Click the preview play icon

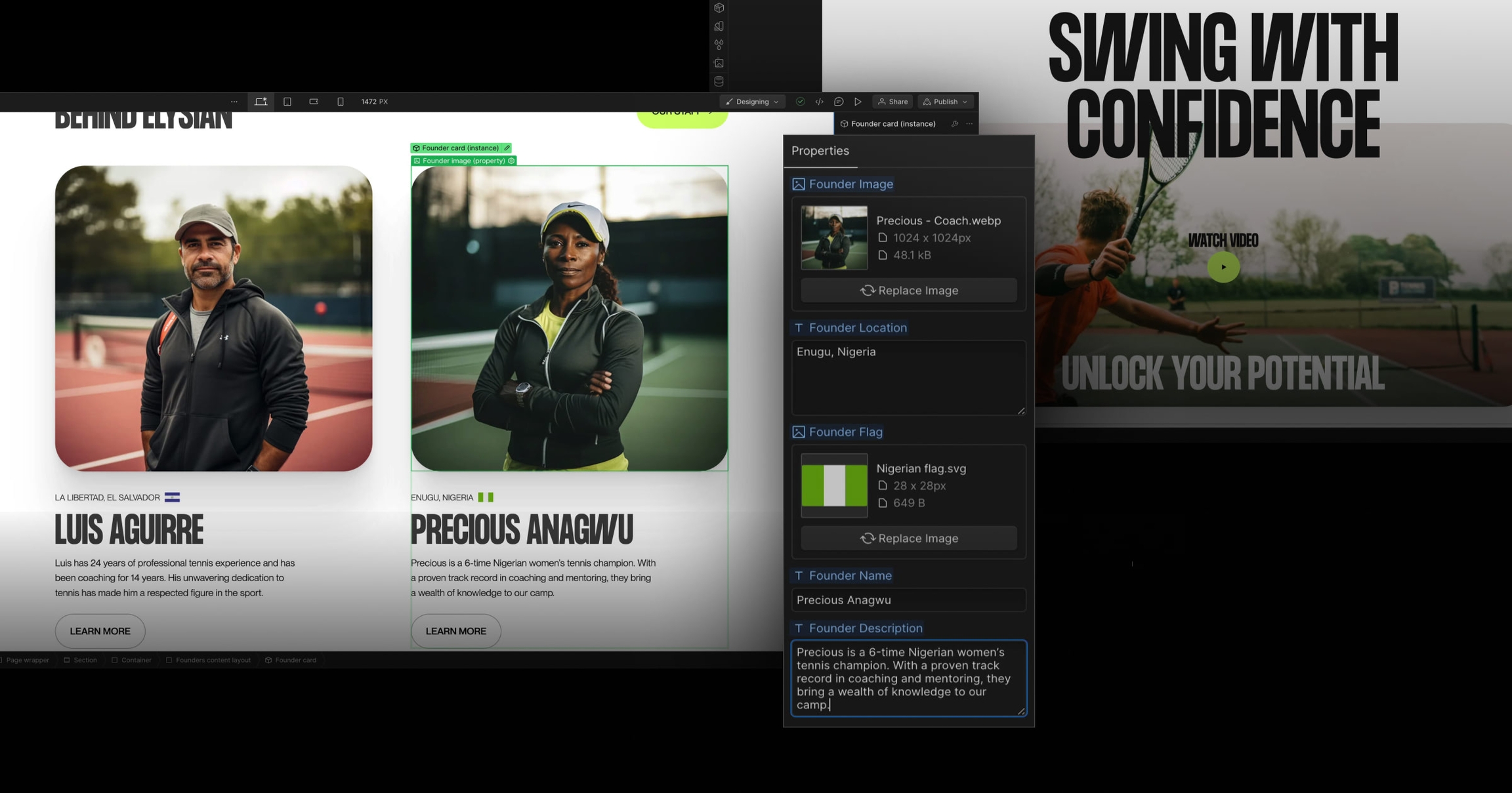tap(858, 102)
